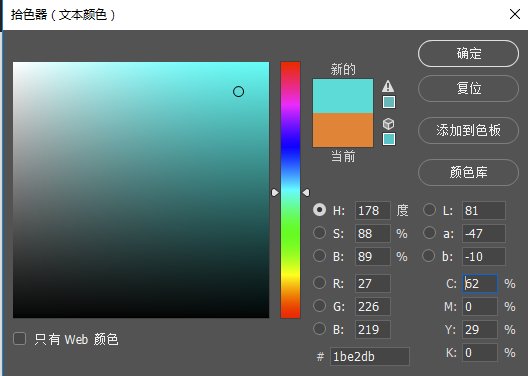
Task: Click the K field showing 0
Action: (480, 353)
